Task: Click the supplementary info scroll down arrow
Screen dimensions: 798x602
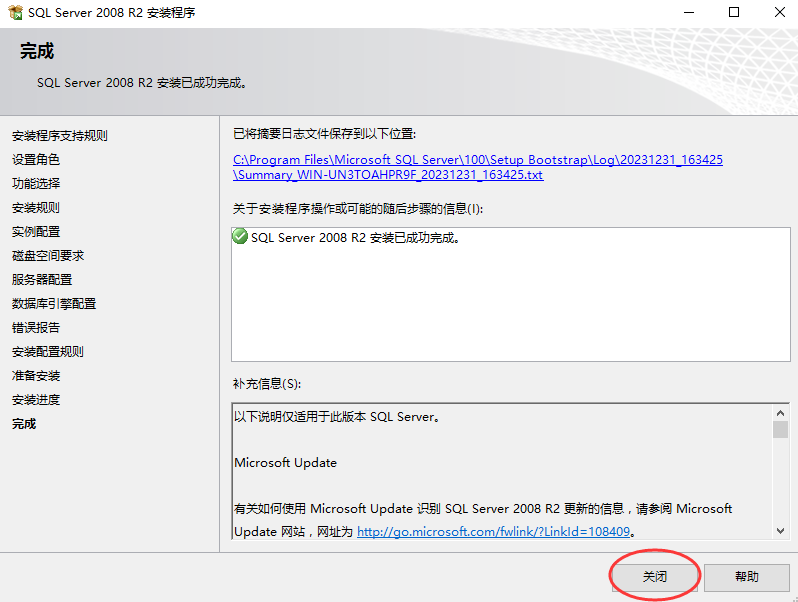Action: click(x=780, y=531)
